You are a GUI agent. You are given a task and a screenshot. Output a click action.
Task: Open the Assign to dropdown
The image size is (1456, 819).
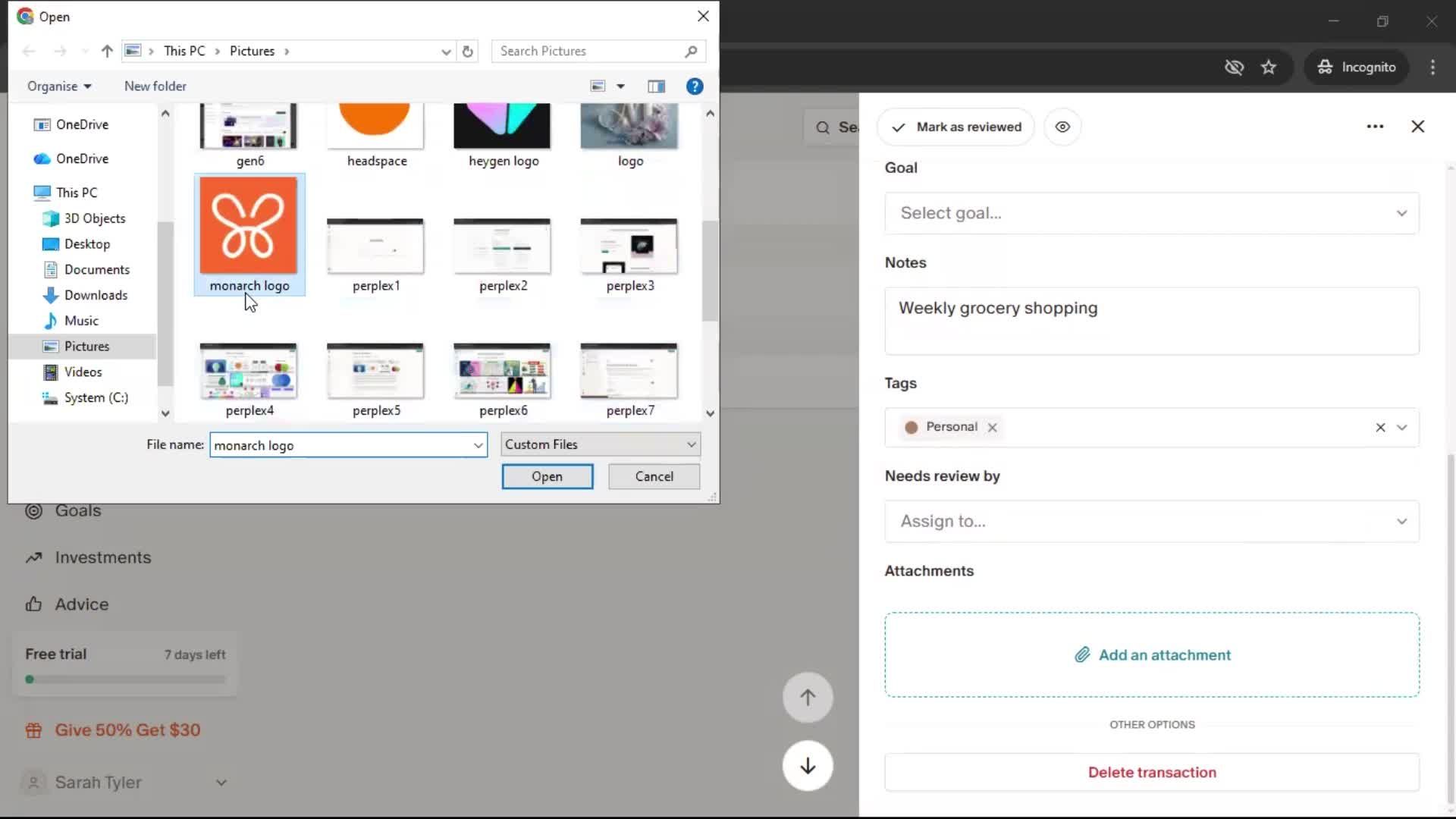(1151, 521)
